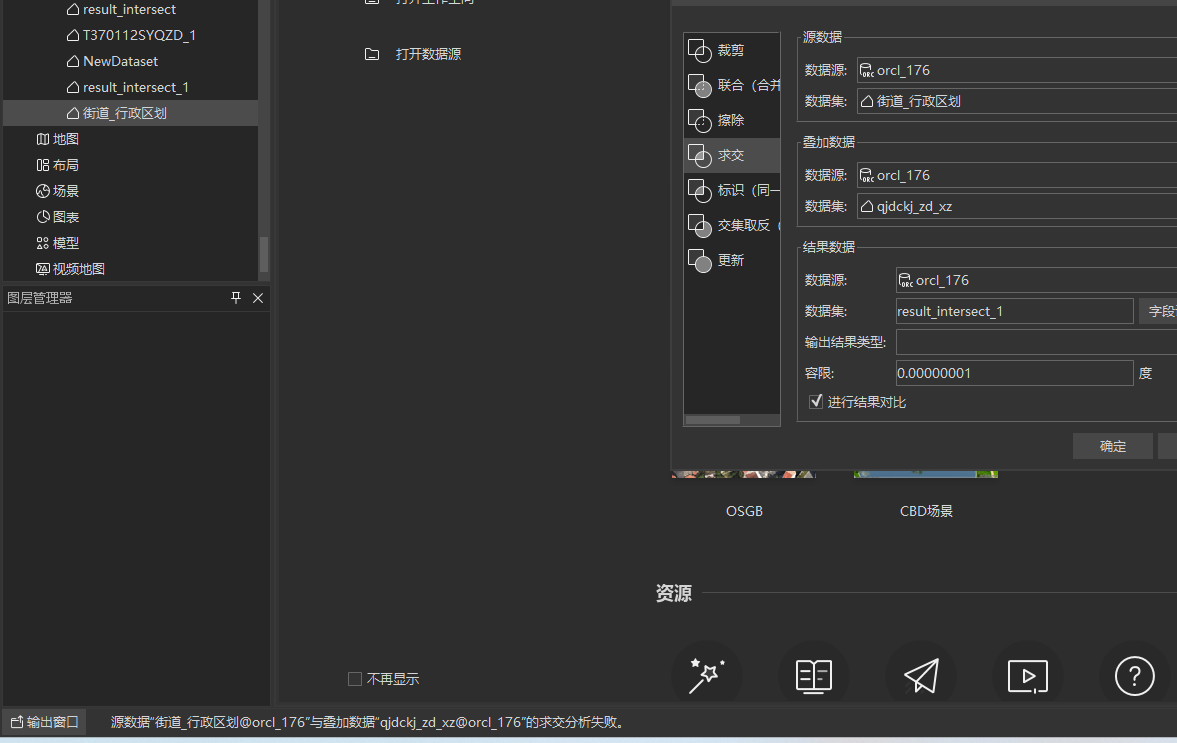Open the CBD场景 sample thumbnail
This screenshot has height=743, width=1177.
(926, 474)
